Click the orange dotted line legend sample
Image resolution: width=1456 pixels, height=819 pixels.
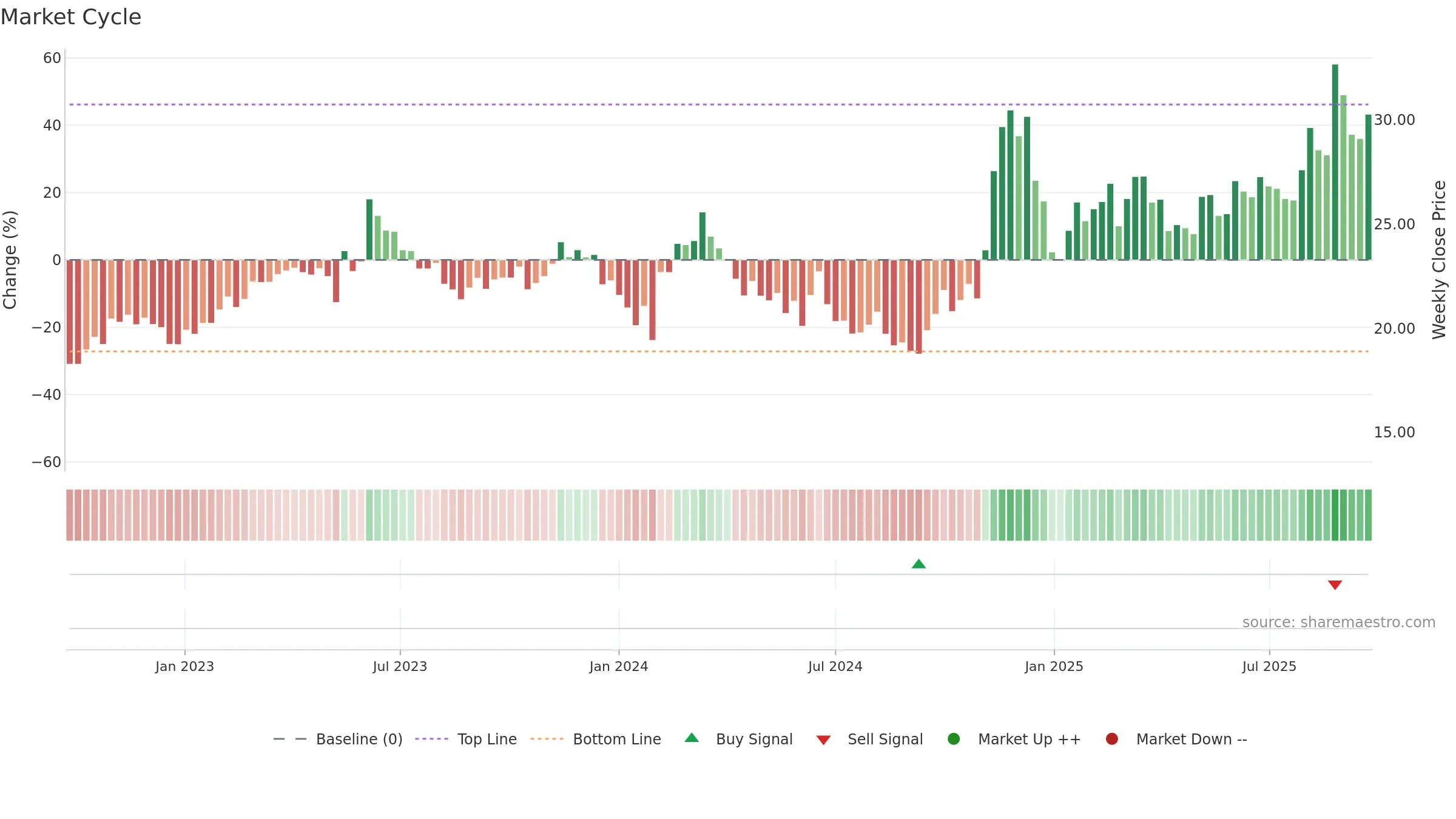tap(547, 739)
